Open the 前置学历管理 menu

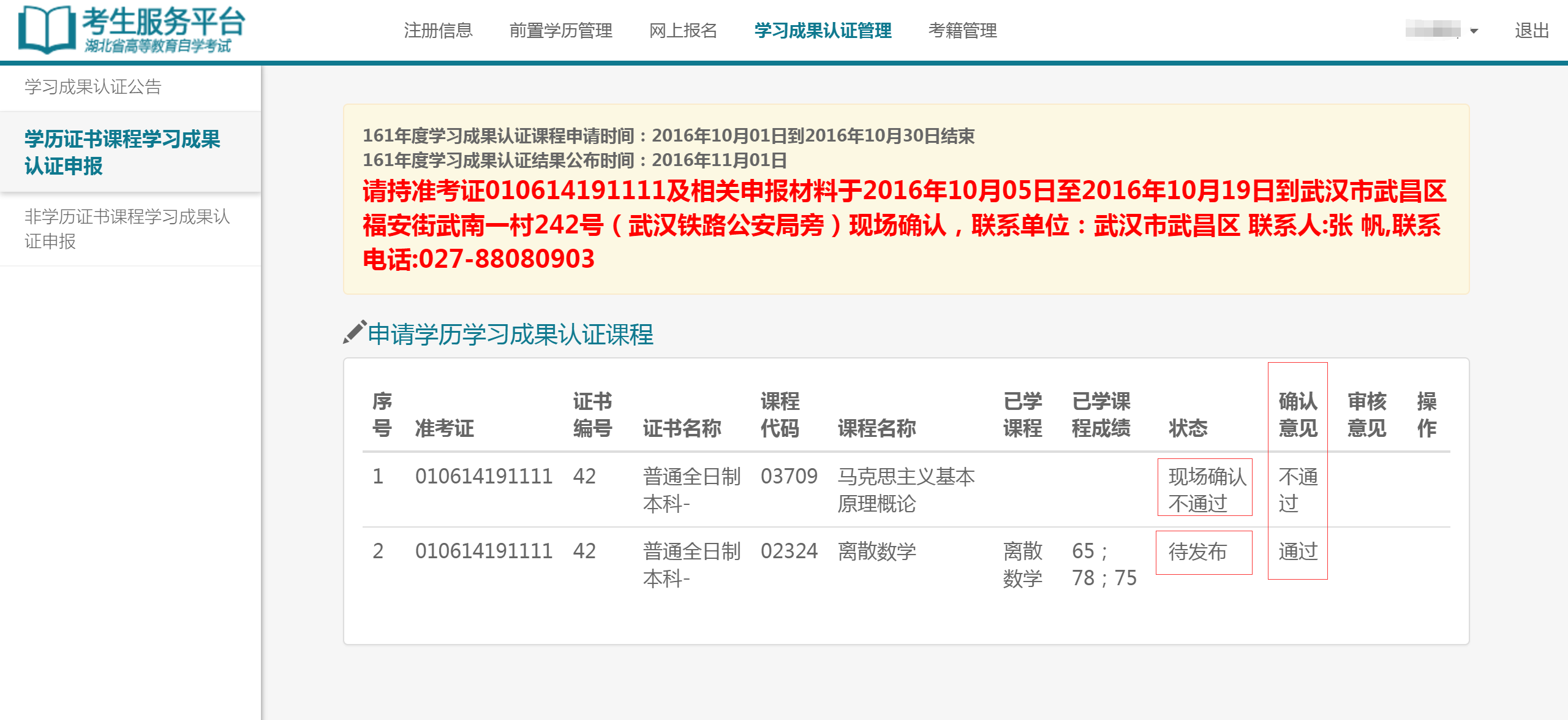(x=560, y=31)
